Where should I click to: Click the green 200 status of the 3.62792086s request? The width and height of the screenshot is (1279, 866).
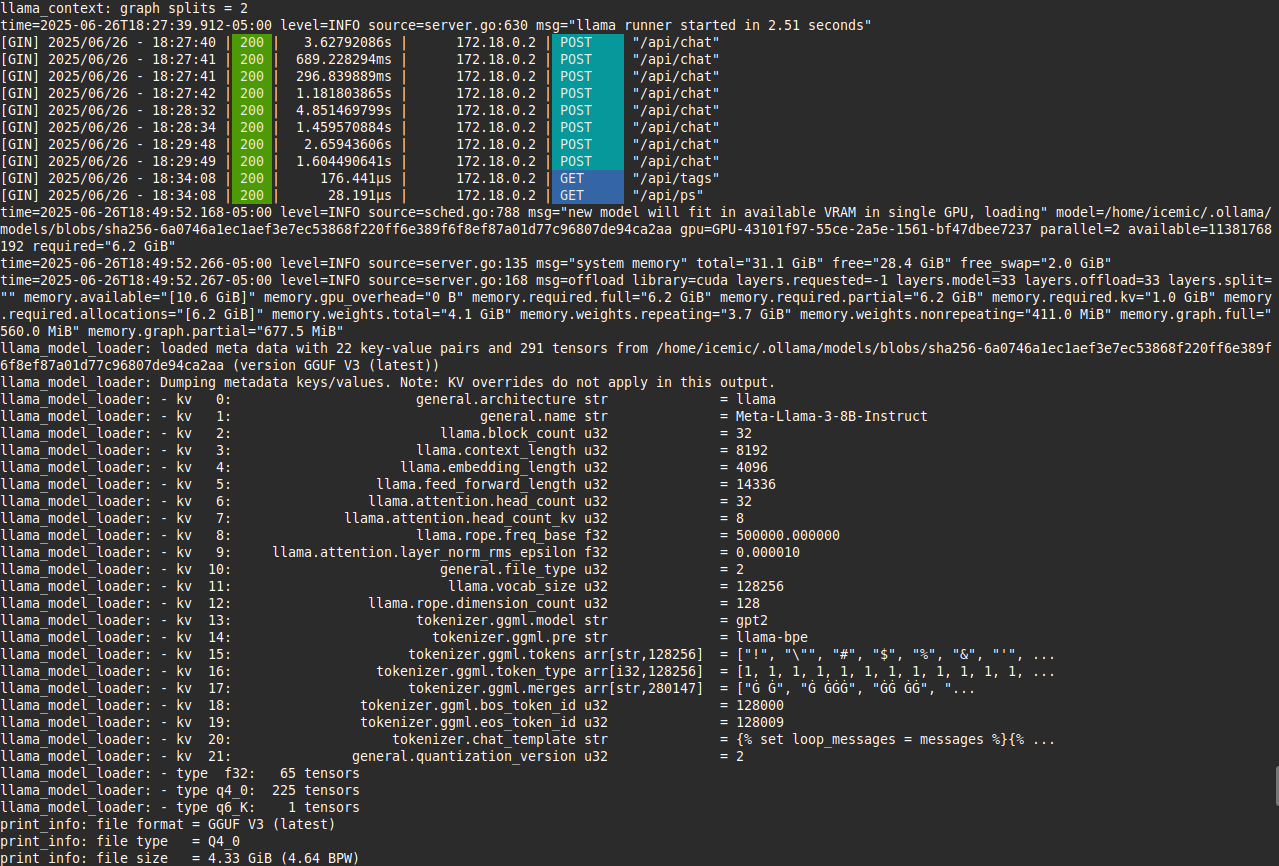point(252,42)
